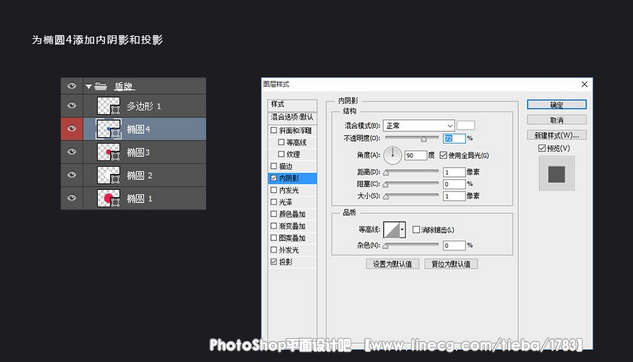Click the inner shadow color swatch
Viewport: 633px width, 362px height.
tap(465, 126)
